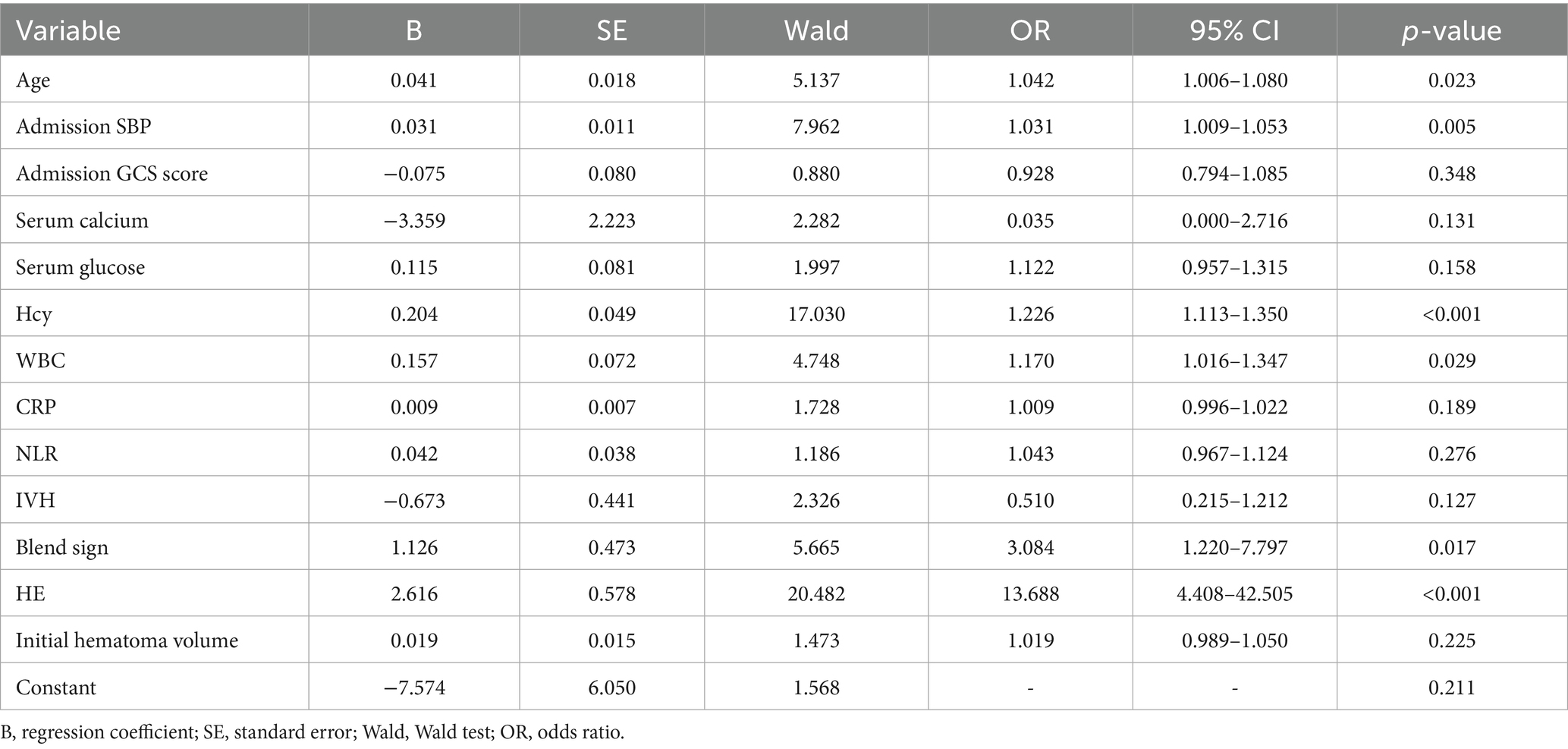Select the Admission GCS score cell
Viewport: 1568px width, 749px height.
coord(112,173)
